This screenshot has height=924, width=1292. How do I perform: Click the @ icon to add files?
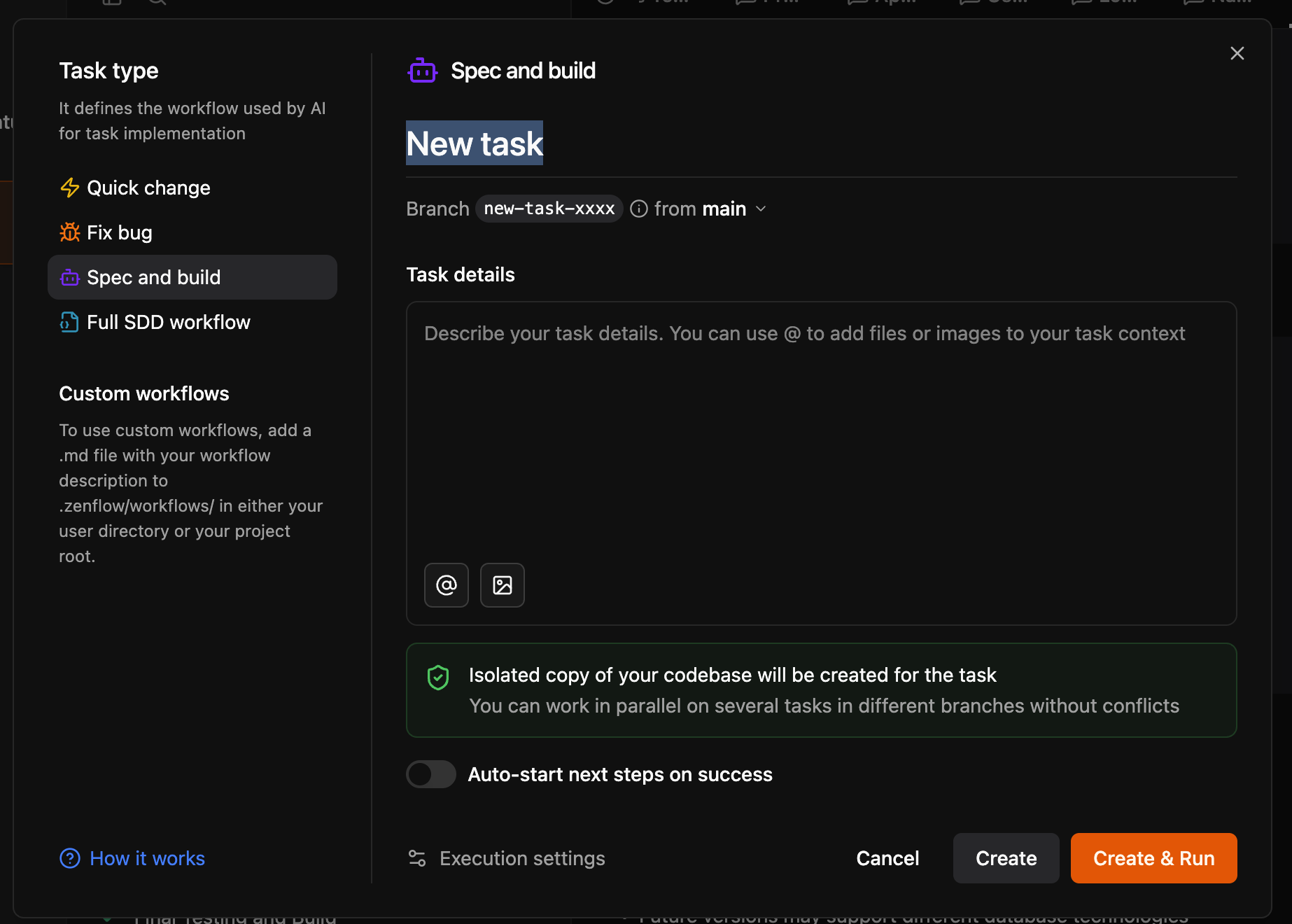click(446, 585)
